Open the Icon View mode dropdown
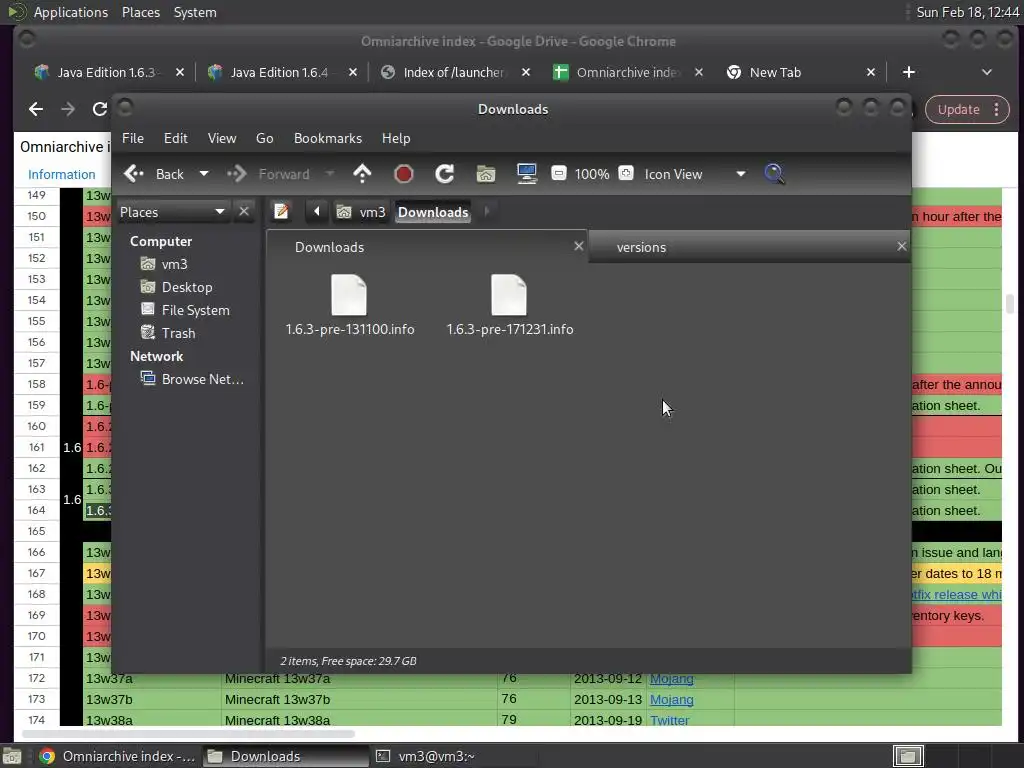Viewport: 1024px width, 768px height. point(694,174)
